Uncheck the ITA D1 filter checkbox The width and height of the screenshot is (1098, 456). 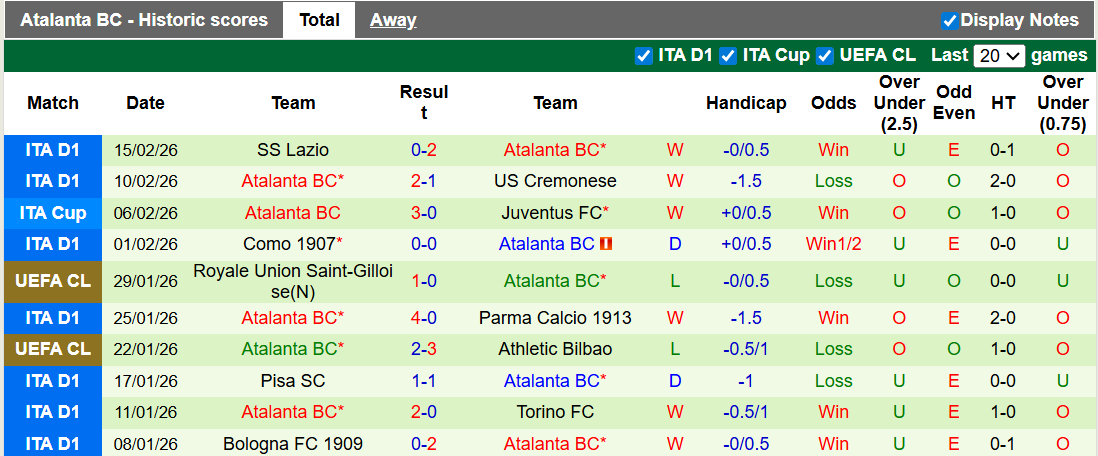644,56
